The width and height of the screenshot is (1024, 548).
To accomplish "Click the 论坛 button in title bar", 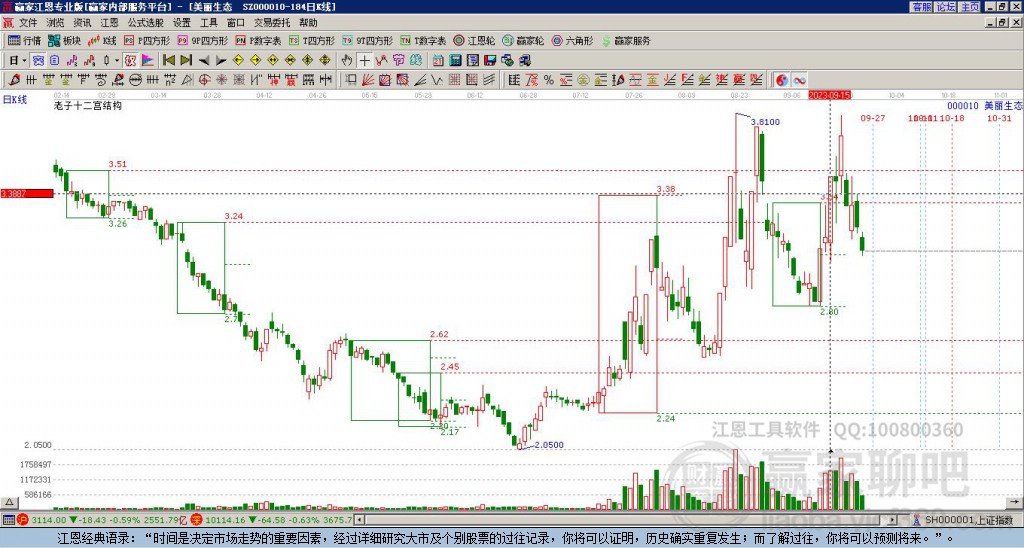I will tap(945, 7).
